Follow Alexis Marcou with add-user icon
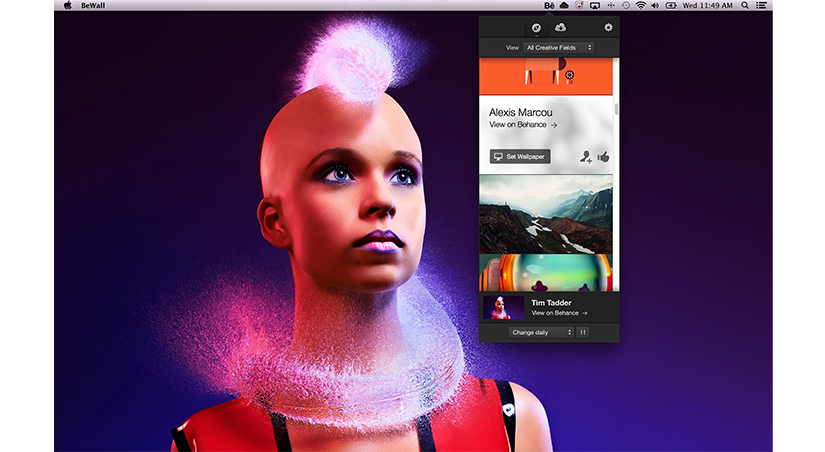The width and height of the screenshot is (825, 452). point(586,157)
